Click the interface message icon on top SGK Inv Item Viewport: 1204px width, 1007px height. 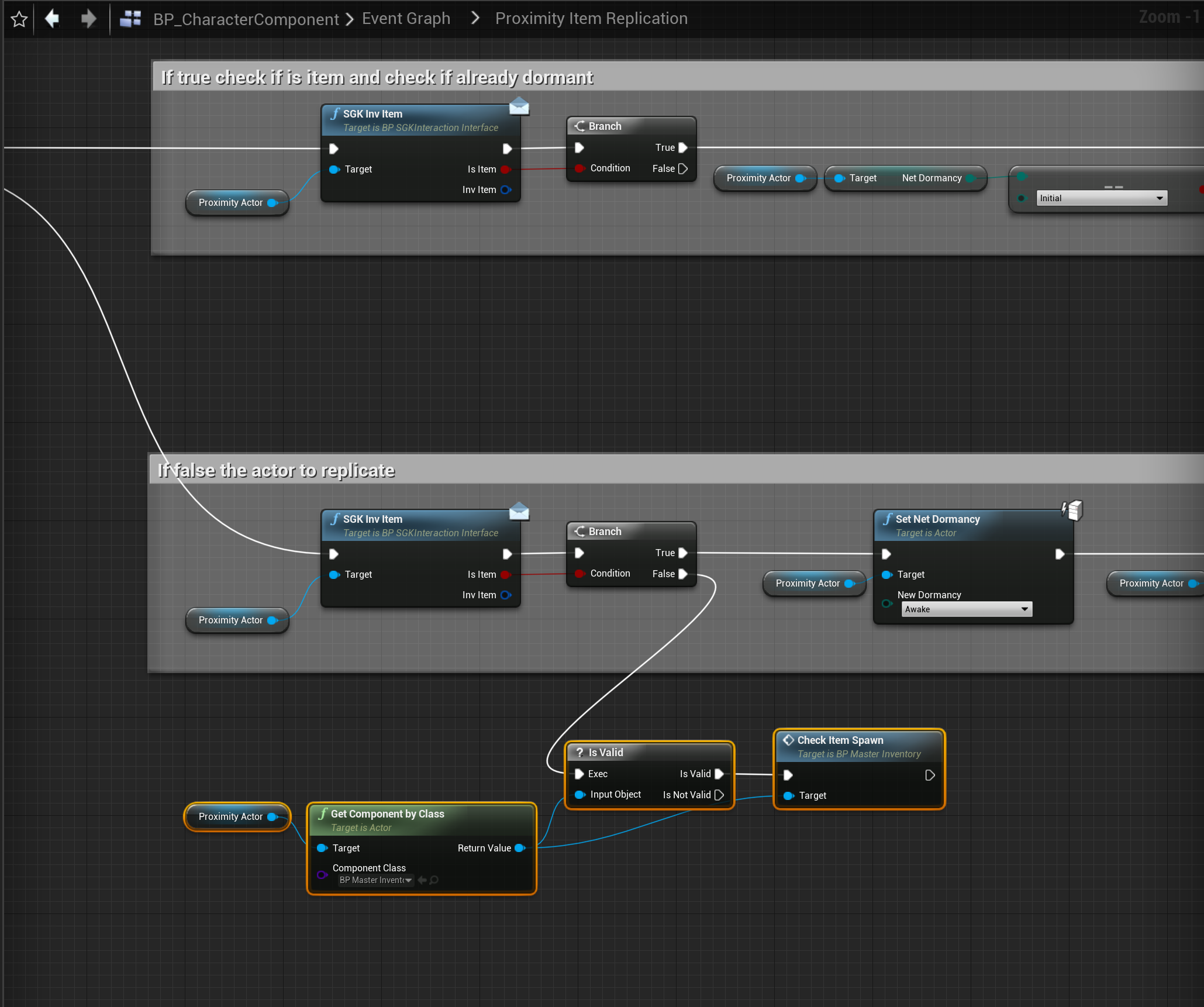[519, 106]
